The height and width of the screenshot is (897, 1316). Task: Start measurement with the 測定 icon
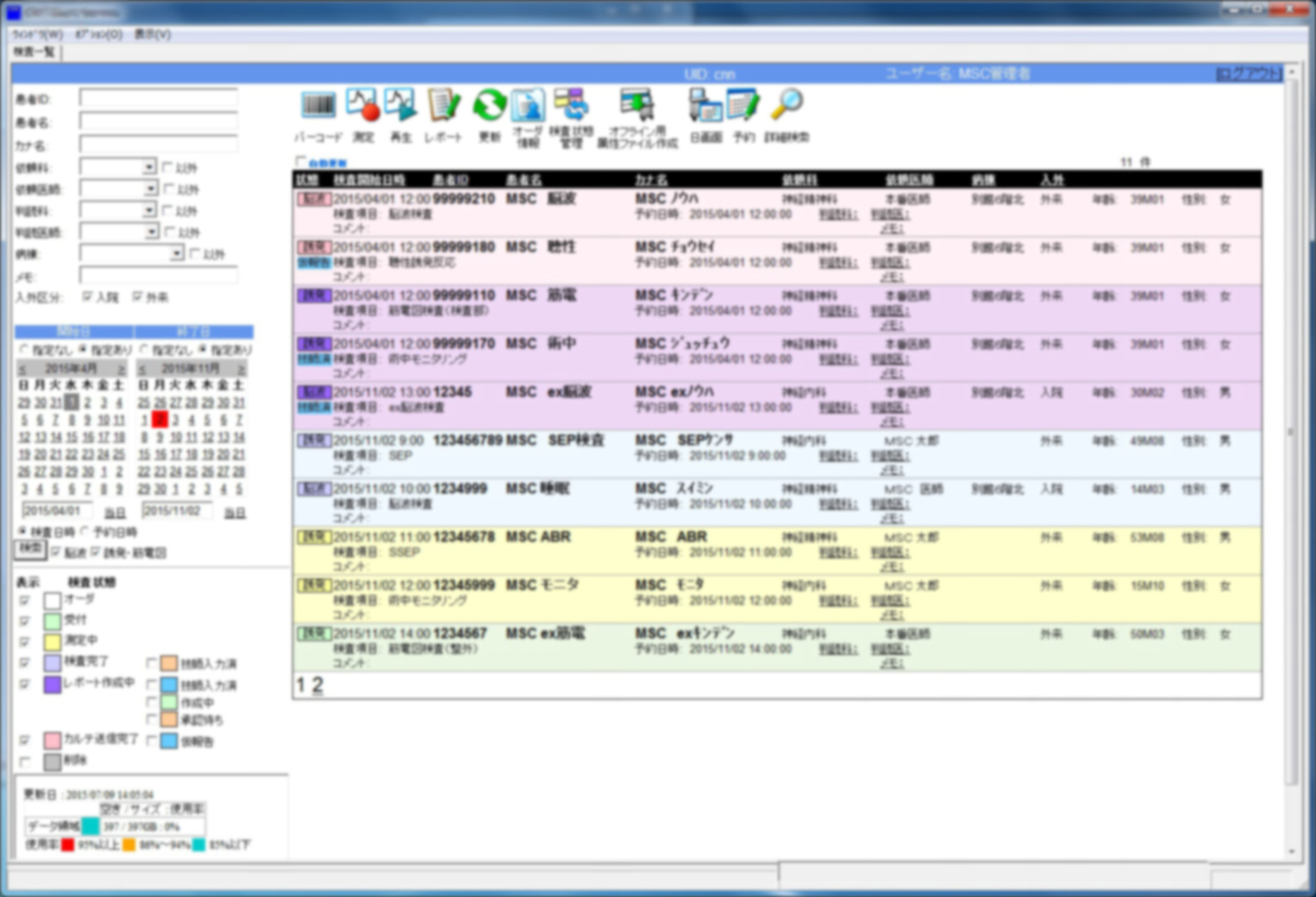click(x=363, y=107)
